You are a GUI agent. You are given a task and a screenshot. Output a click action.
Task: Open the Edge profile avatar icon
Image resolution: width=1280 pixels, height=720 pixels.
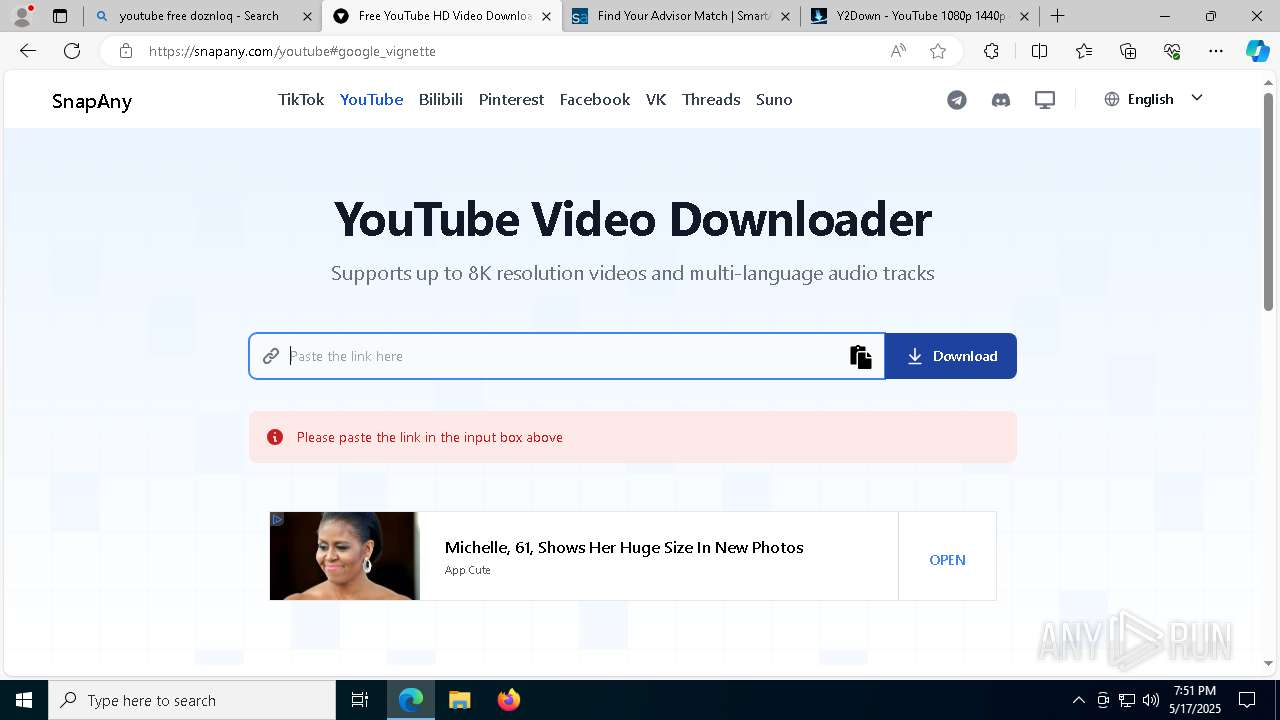tap(21, 16)
